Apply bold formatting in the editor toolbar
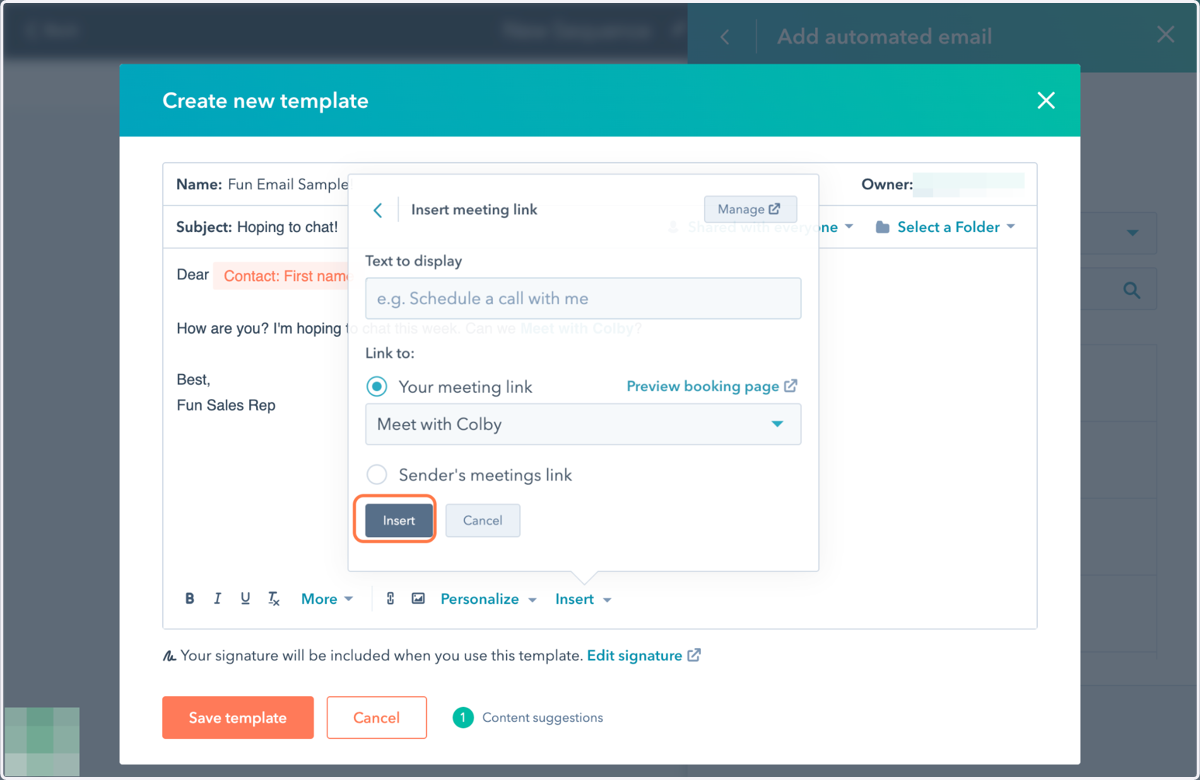Viewport: 1200px width, 780px height. click(x=189, y=599)
